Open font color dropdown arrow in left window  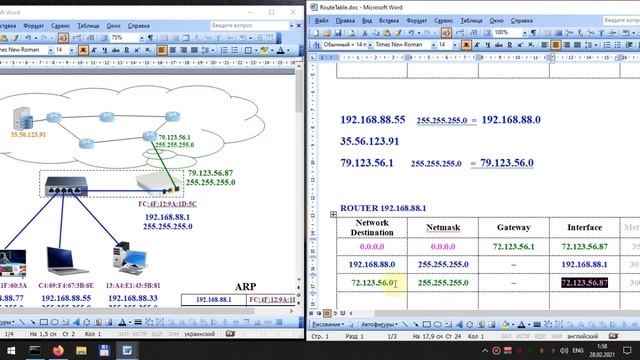[x=288, y=50]
